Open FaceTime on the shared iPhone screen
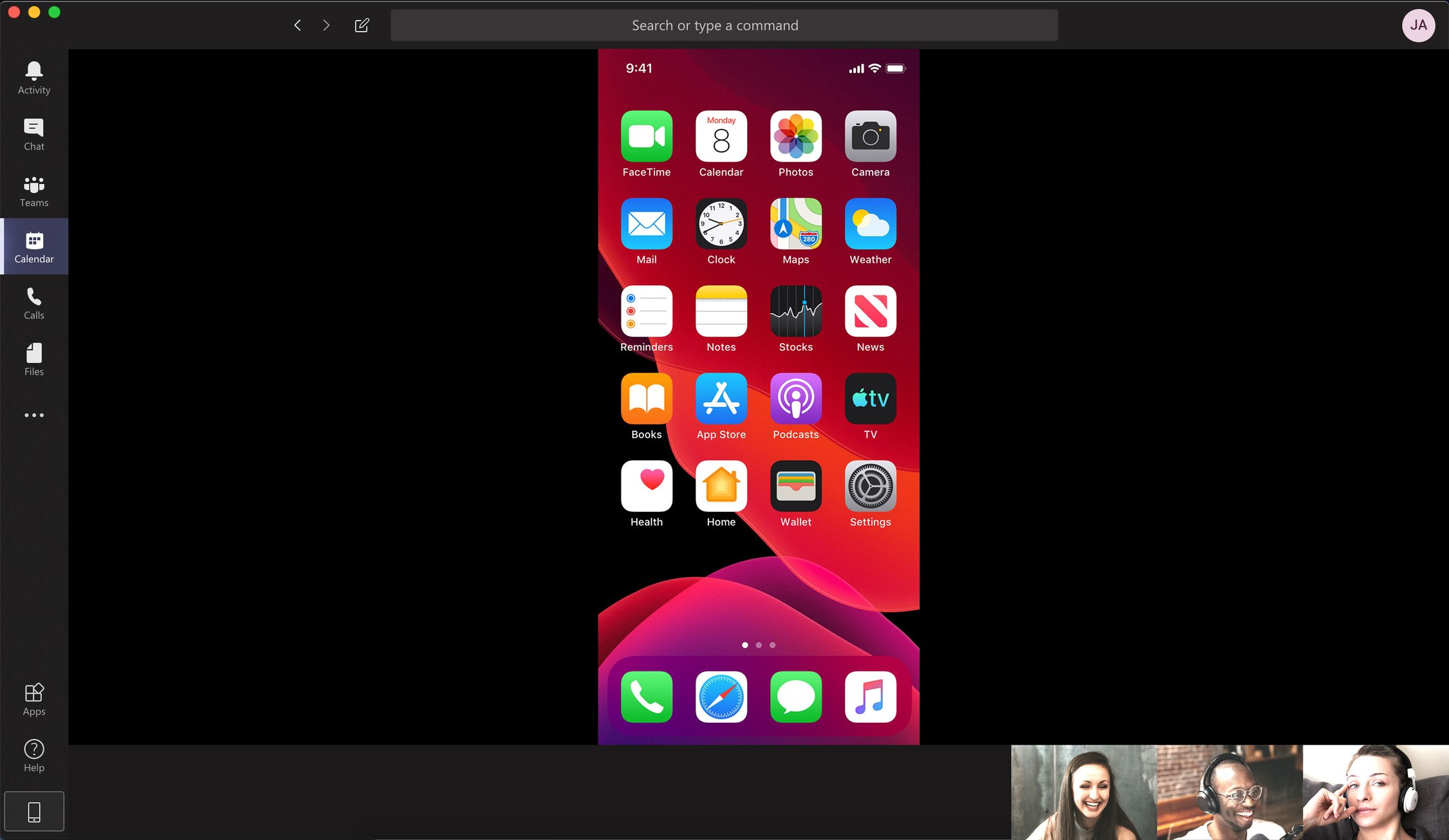The height and width of the screenshot is (840, 1449). (647, 136)
